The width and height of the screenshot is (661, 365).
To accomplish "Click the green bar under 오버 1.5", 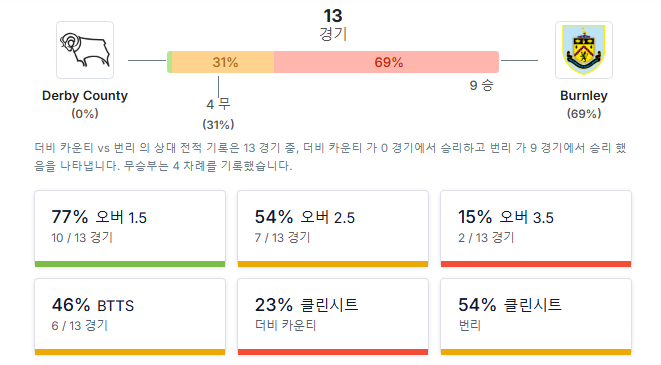I will 130,264.
